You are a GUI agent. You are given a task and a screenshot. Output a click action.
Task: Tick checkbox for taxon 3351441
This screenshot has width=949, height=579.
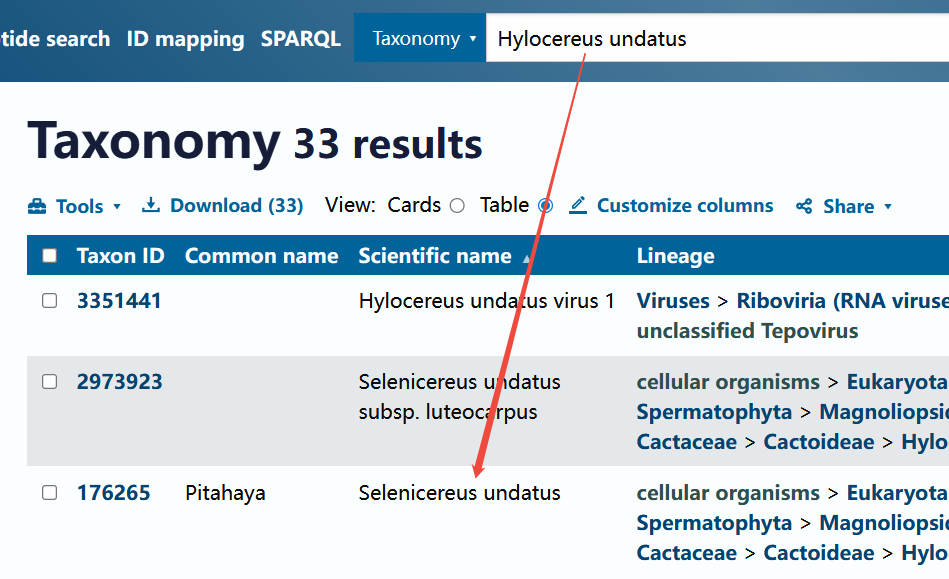click(50, 301)
